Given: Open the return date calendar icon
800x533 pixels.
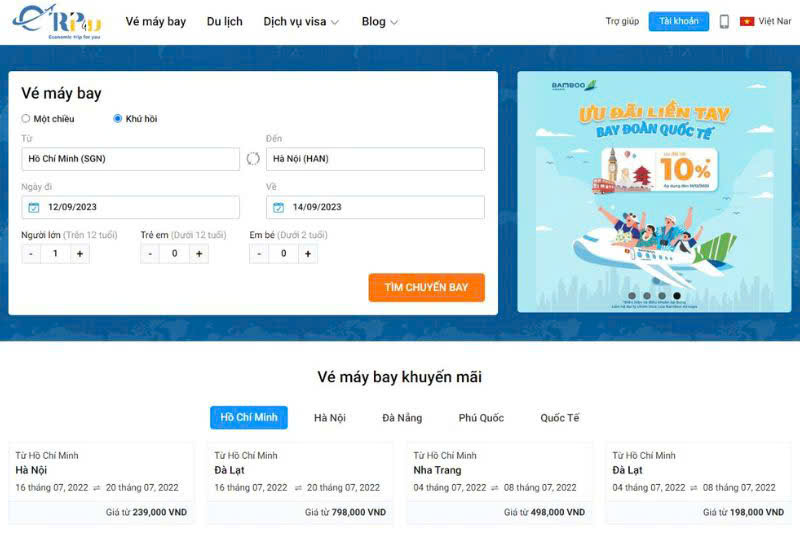Looking at the screenshot, I should pos(279,207).
